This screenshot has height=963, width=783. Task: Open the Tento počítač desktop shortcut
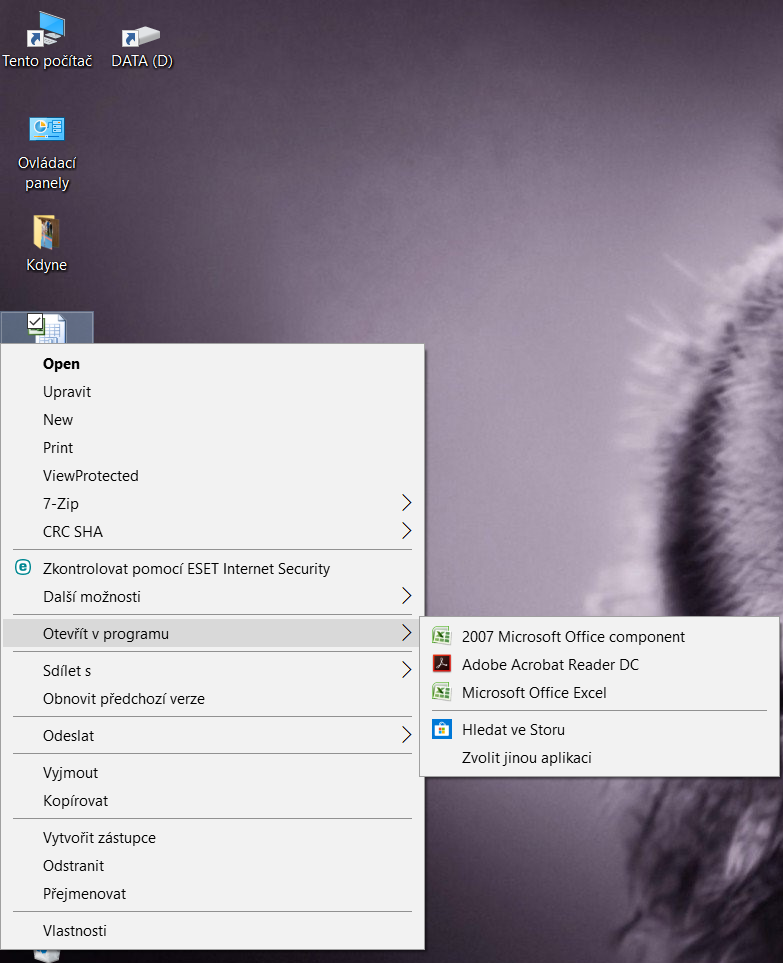pyautogui.click(x=47, y=41)
